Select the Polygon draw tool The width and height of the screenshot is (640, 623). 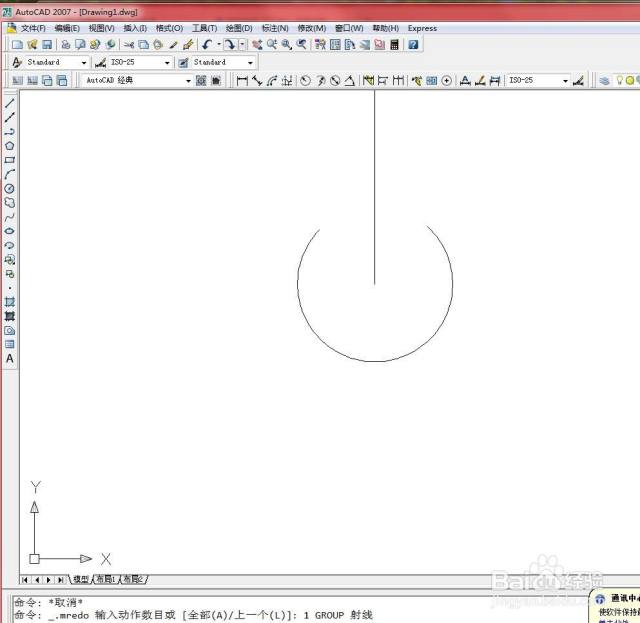[x=10, y=146]
